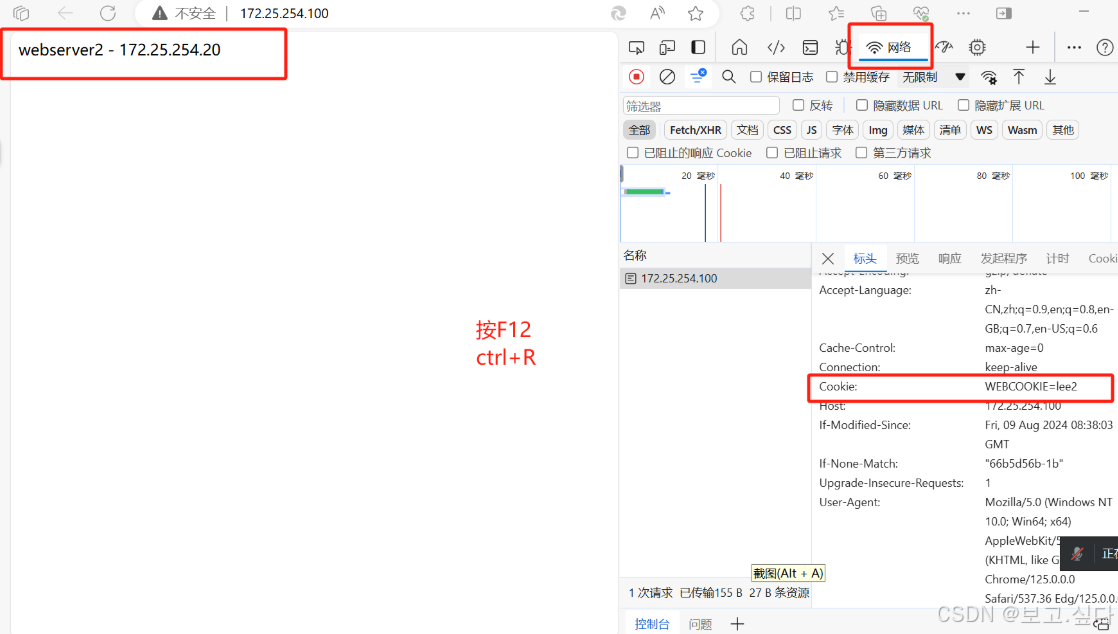The width and height of the screenshot is (1118, 634).
Task: Click the 筛选器 filter input field
Action: click(x=701, y=106)
